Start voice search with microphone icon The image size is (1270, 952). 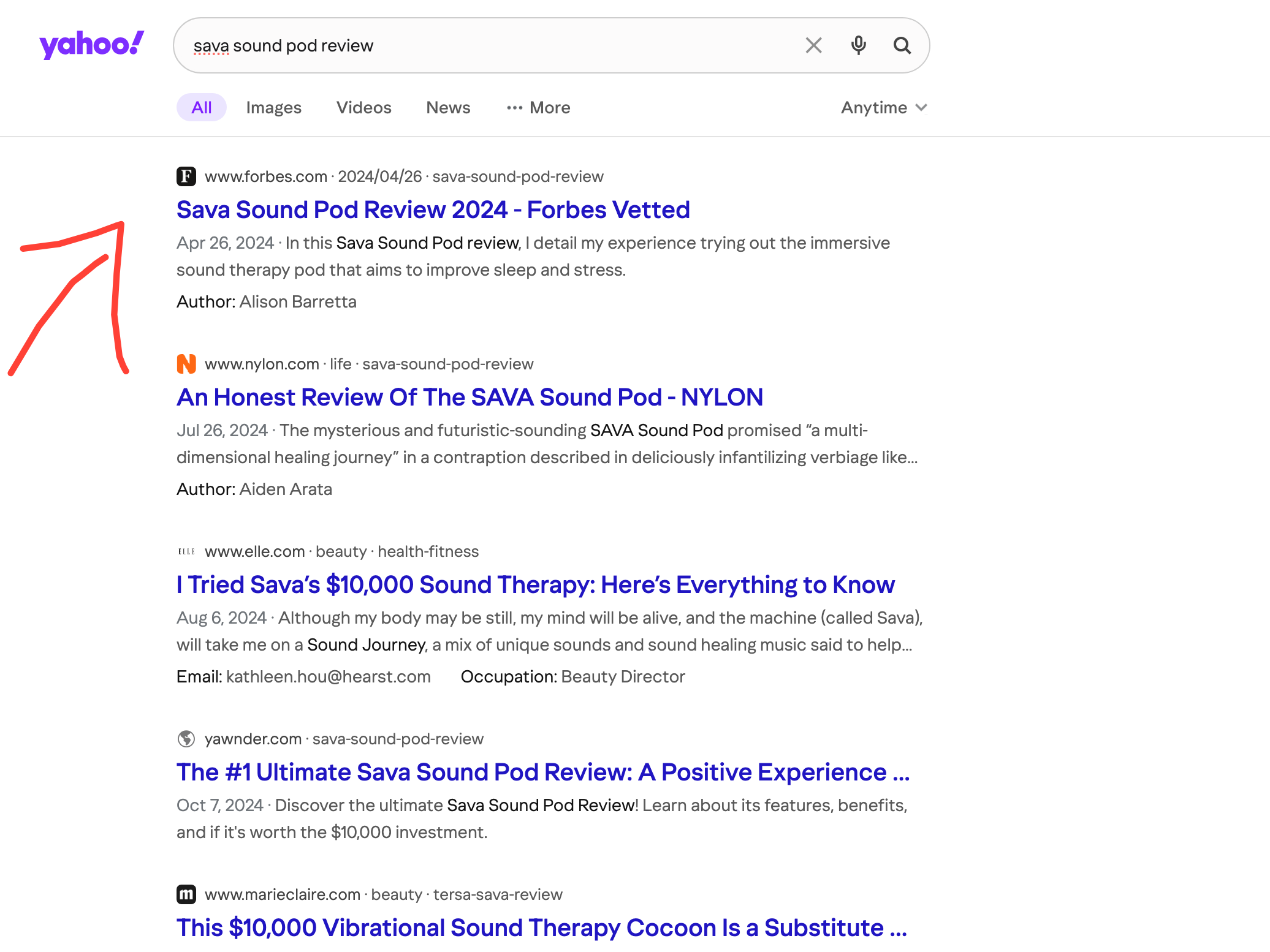tap(859, 45)
